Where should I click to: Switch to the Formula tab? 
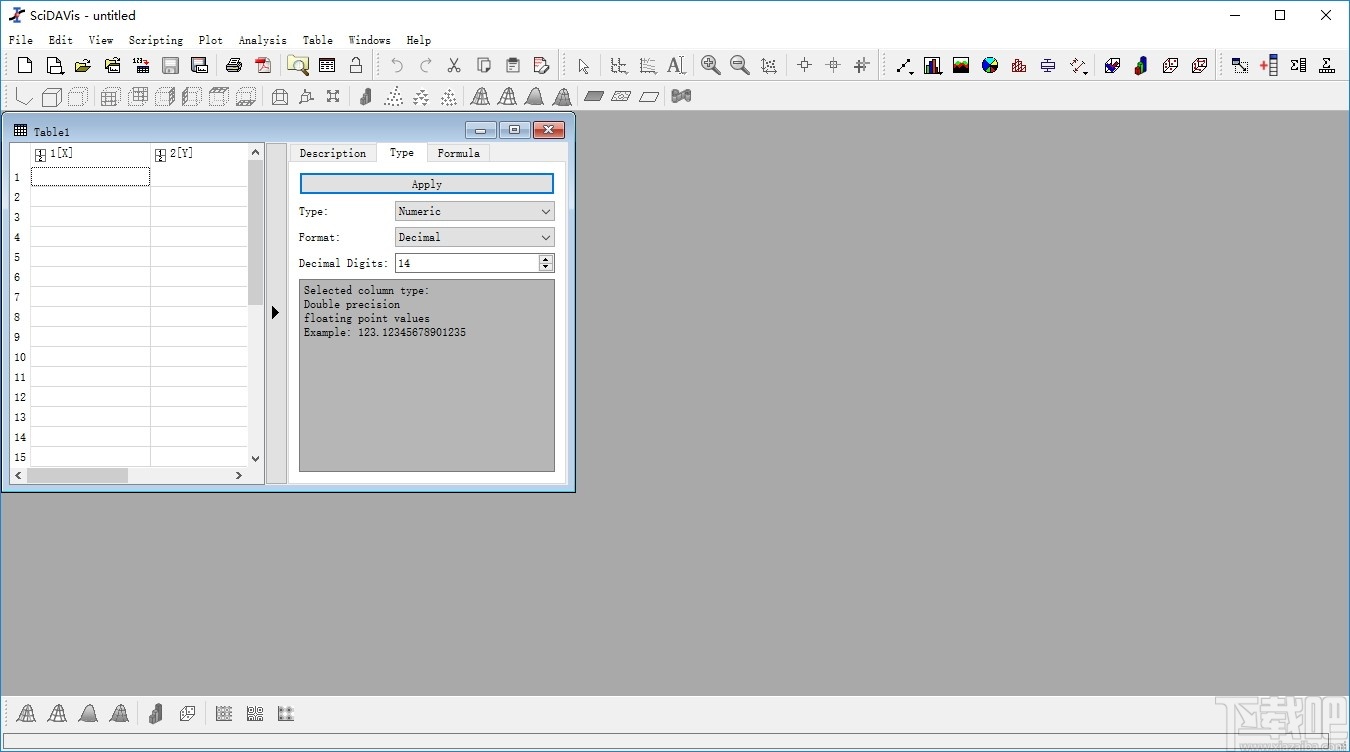458,153
